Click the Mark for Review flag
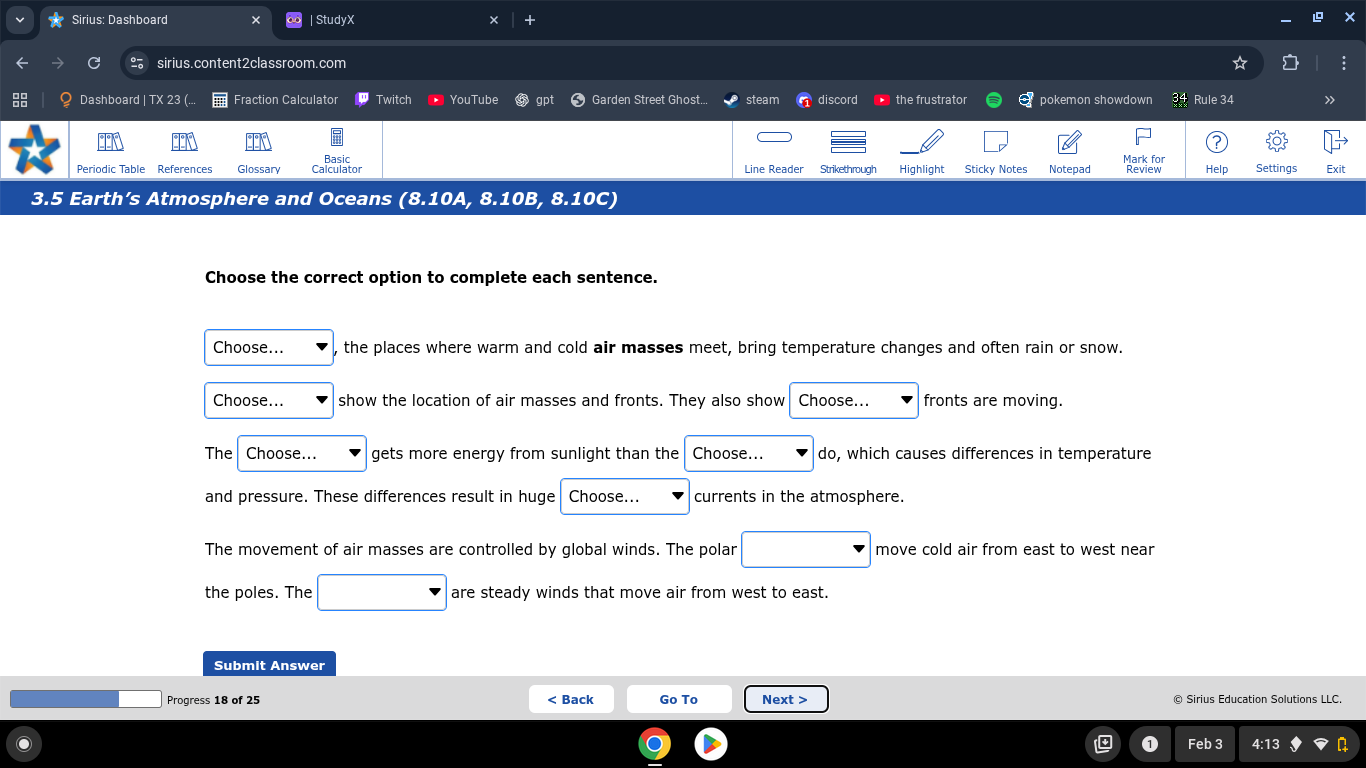The height and width of the screenshot is (768, 1366). coord(1144,151)
